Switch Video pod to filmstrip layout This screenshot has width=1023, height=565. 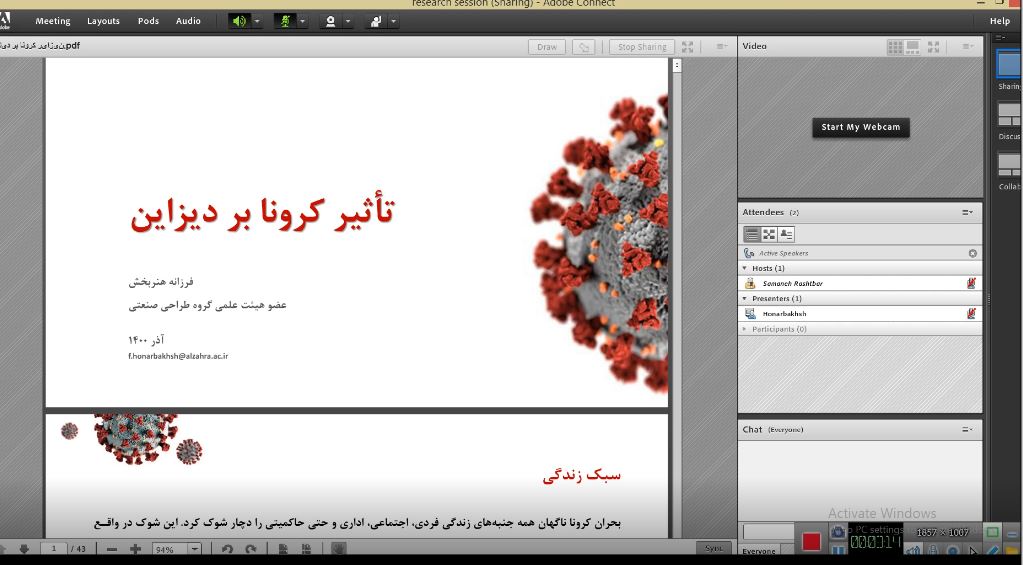coord(913,46)
